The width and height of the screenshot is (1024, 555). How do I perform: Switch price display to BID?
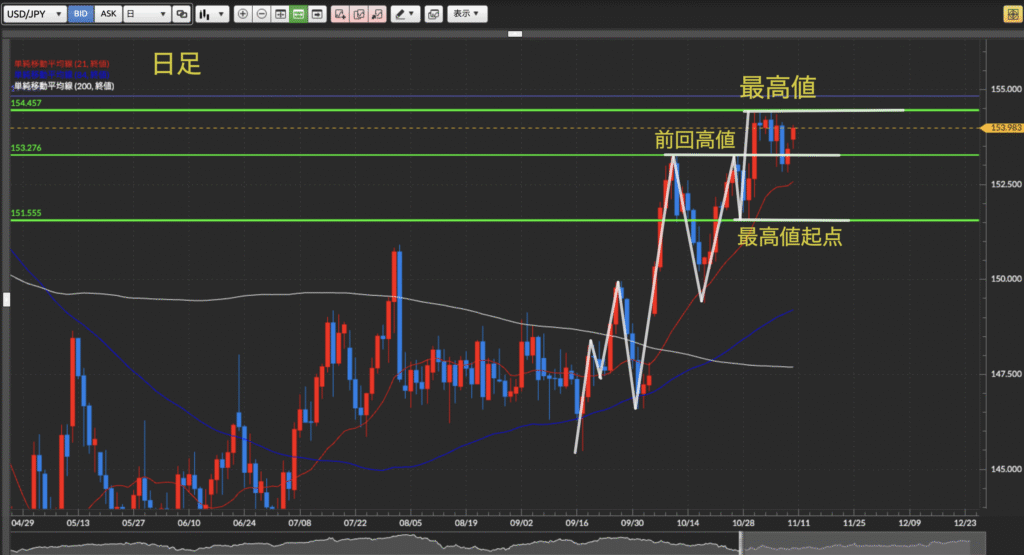pos(80,15)
